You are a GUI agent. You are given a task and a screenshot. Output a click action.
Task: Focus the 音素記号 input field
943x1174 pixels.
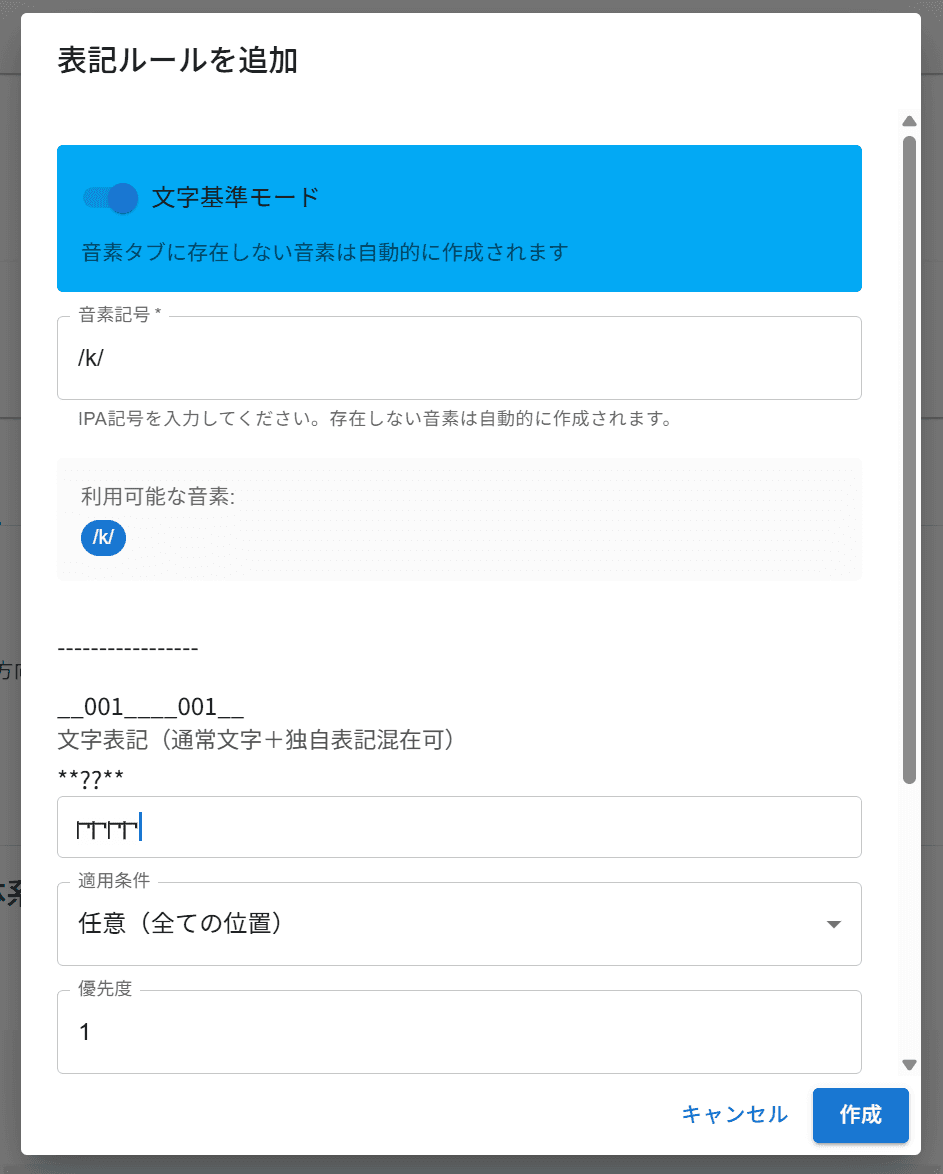(x=459, y=359)
